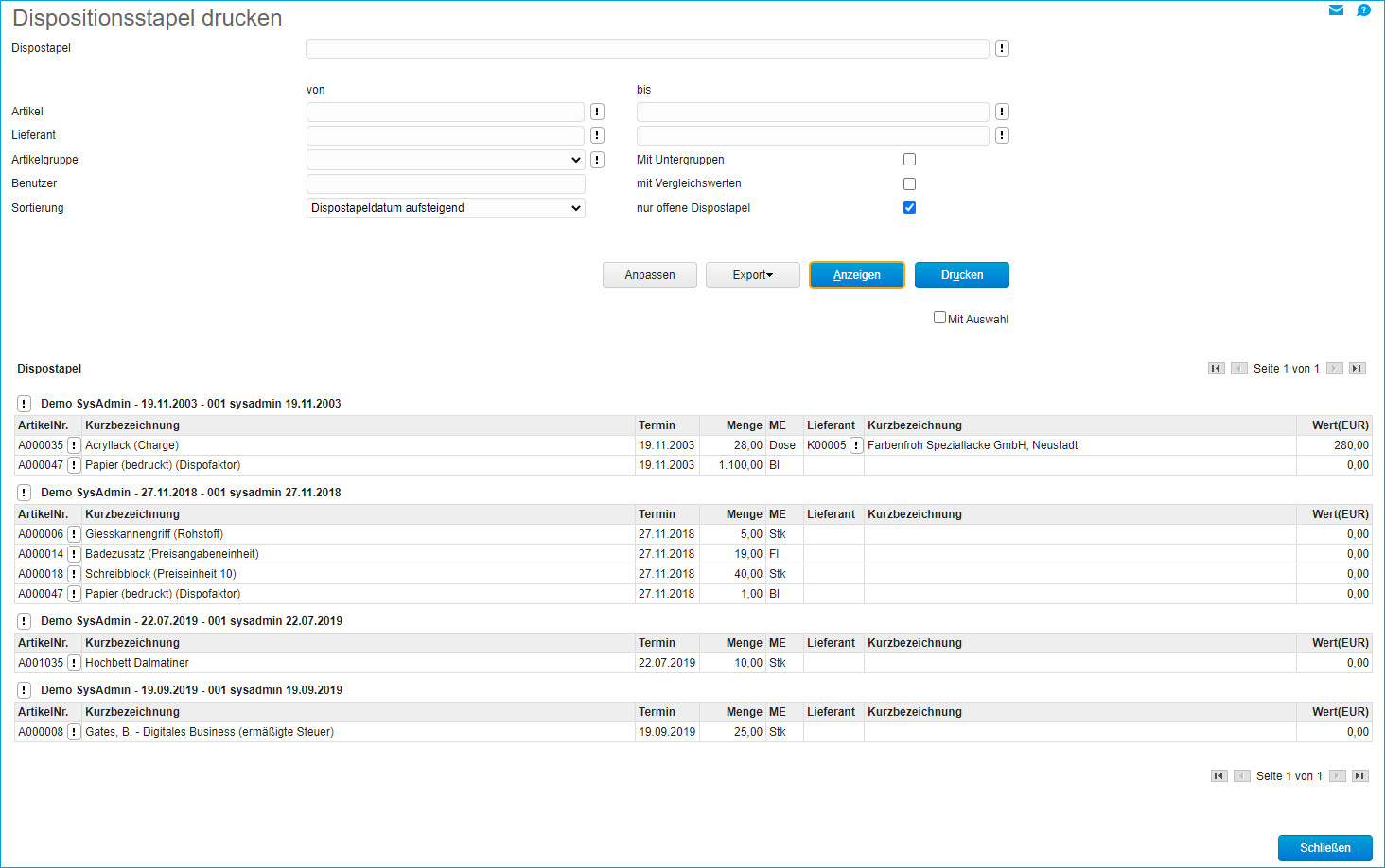Focus the Benutzer input field

446,183
